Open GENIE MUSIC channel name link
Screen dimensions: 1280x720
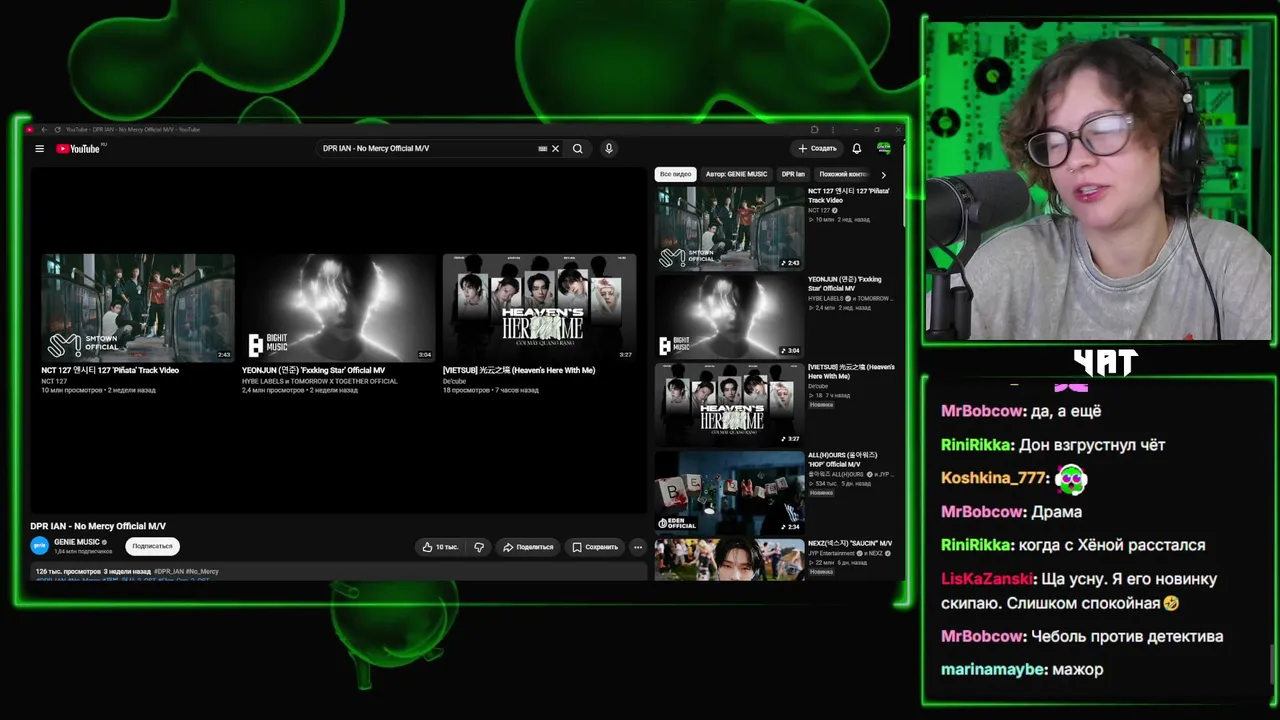(77, 542)
